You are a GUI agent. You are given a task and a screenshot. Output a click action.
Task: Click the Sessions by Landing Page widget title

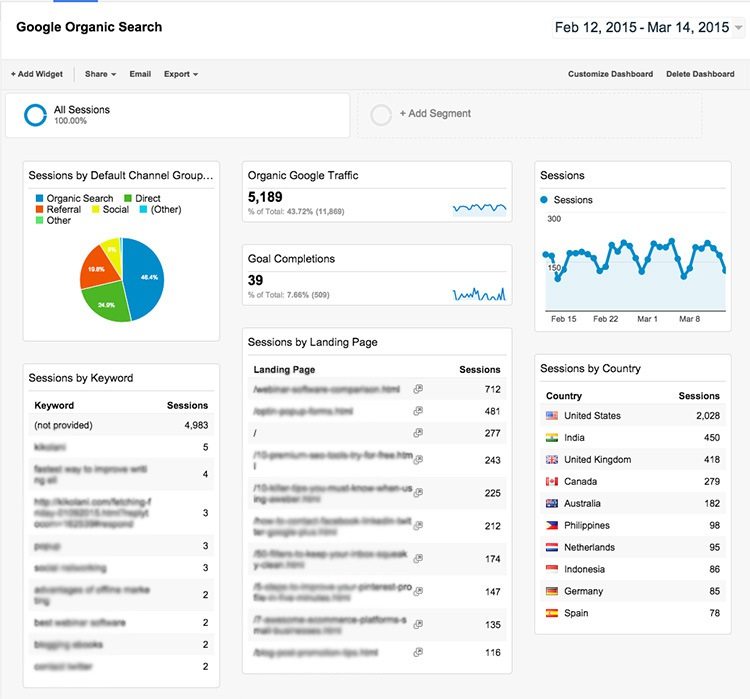click(x=312, y=342)
